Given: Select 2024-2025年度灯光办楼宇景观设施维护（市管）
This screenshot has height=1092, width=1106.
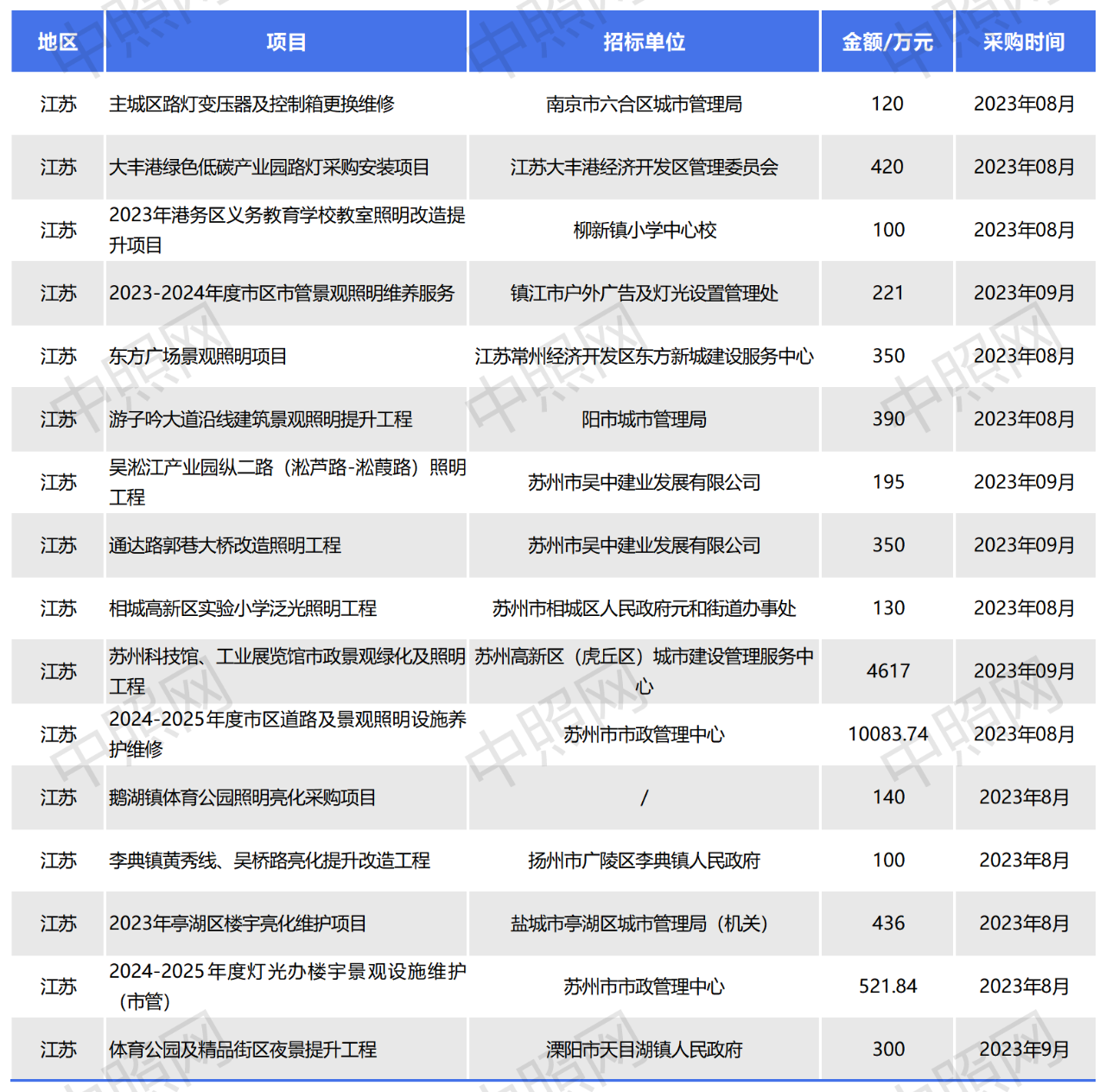Looking at the screenshot, I should pyautogui.click(x=287, y=987).
